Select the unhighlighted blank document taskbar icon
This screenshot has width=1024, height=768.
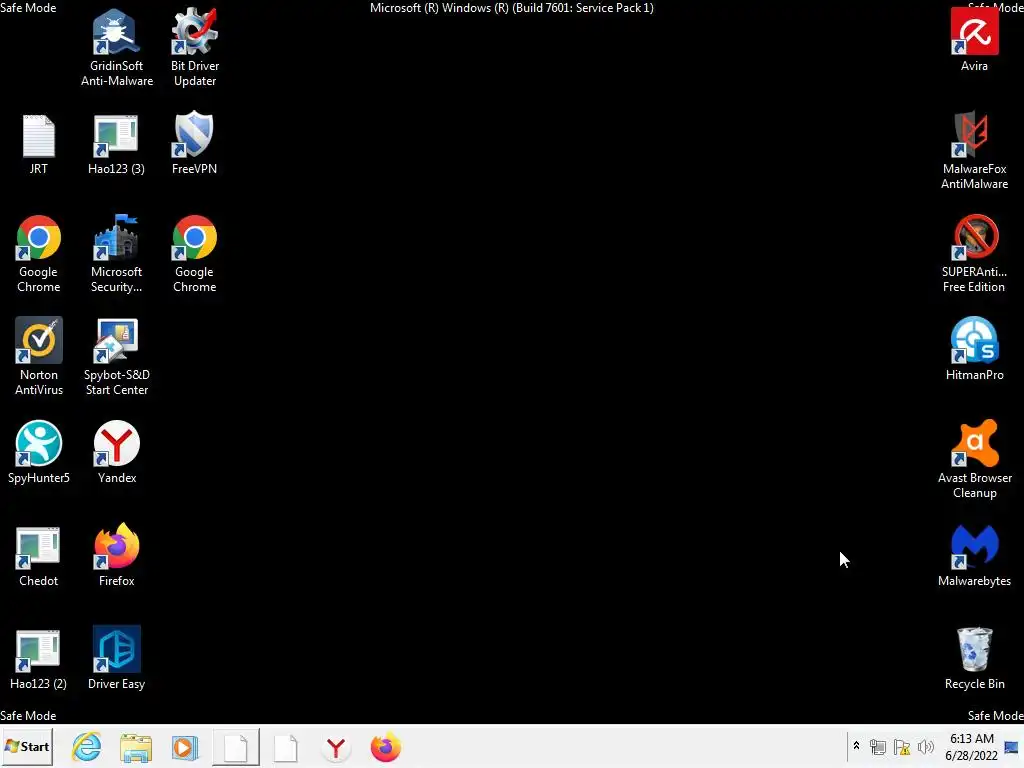pyautogui.click(x=285, y=747)
